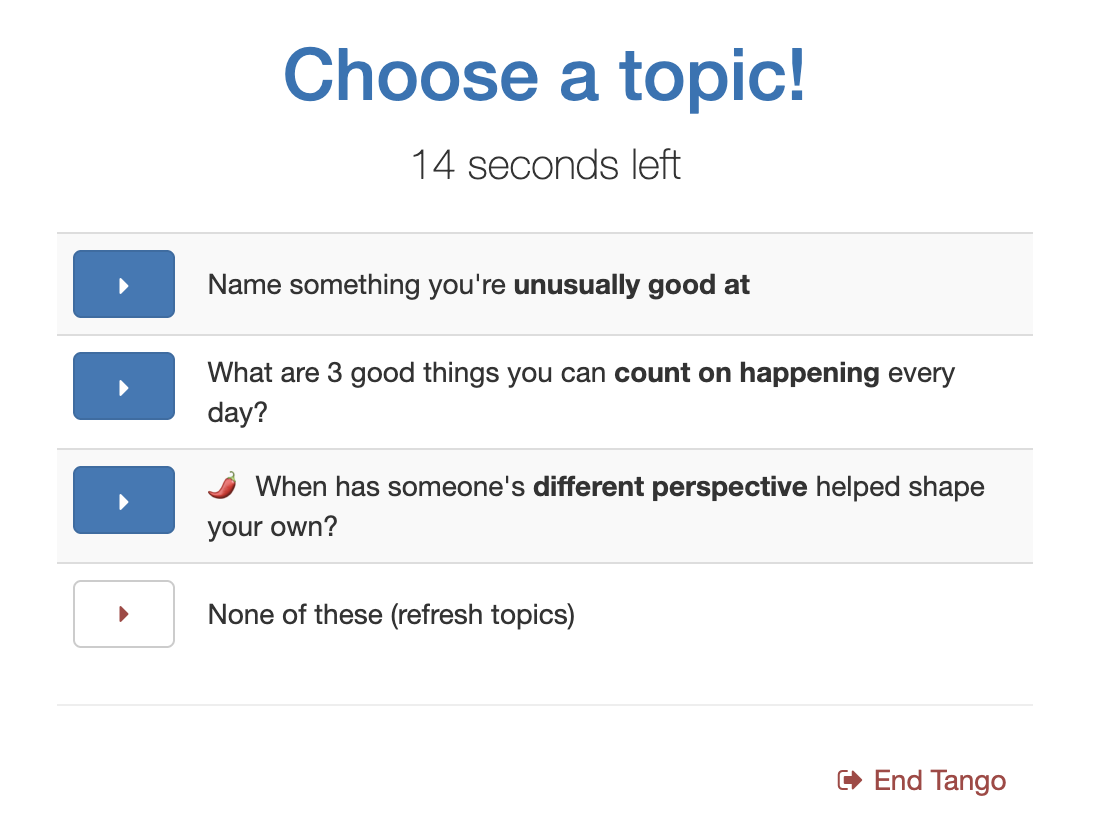1094x824 pixels.
Task: Click the bold words "count on happening"
Action: pos(747,373)
